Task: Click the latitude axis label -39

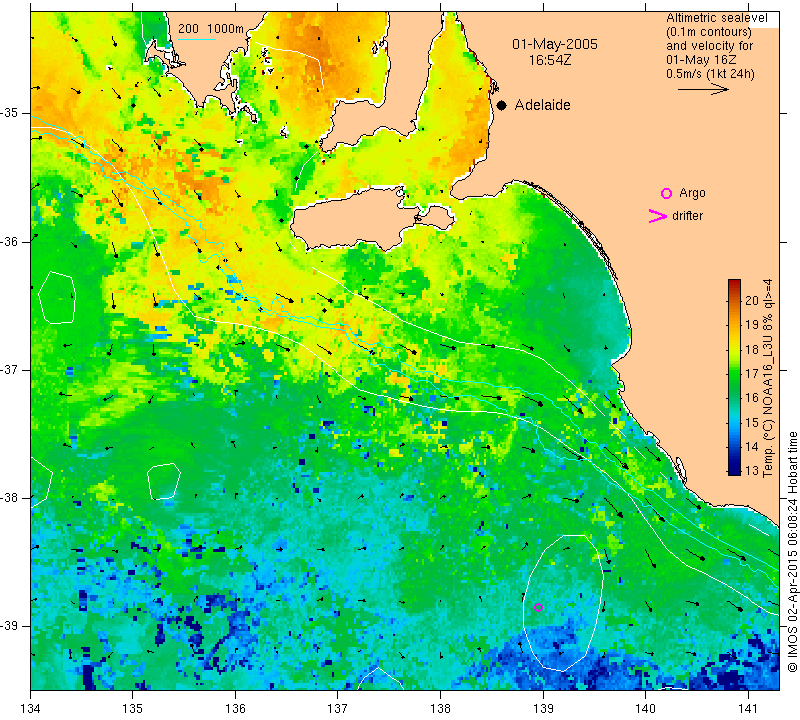Action: [x=10, y=626]
